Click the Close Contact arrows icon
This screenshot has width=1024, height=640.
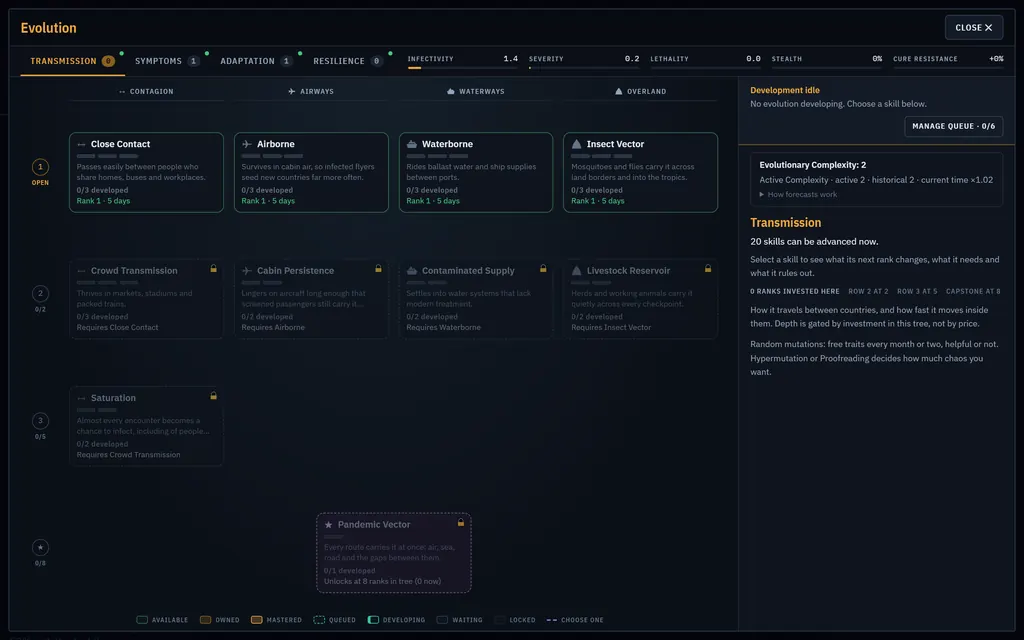coord(82,144)
